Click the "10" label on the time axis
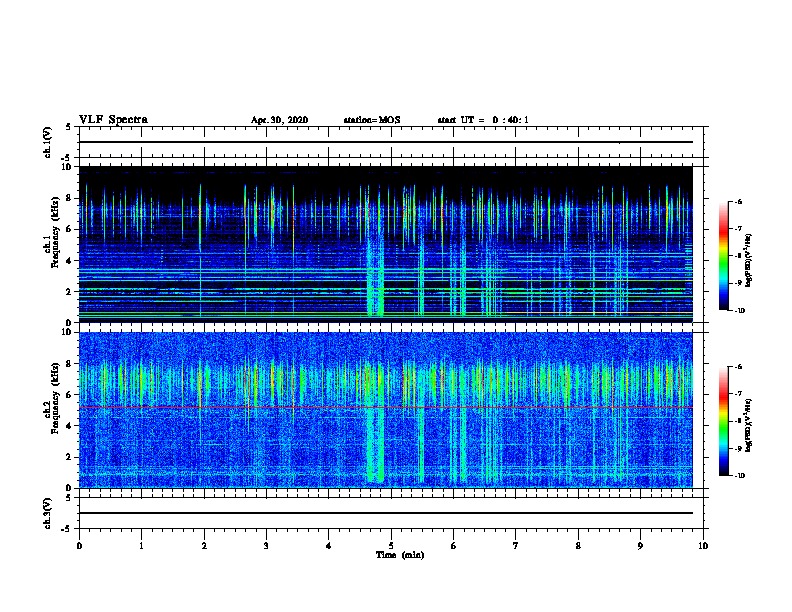 pyautogui.click(x=703, y=546)
